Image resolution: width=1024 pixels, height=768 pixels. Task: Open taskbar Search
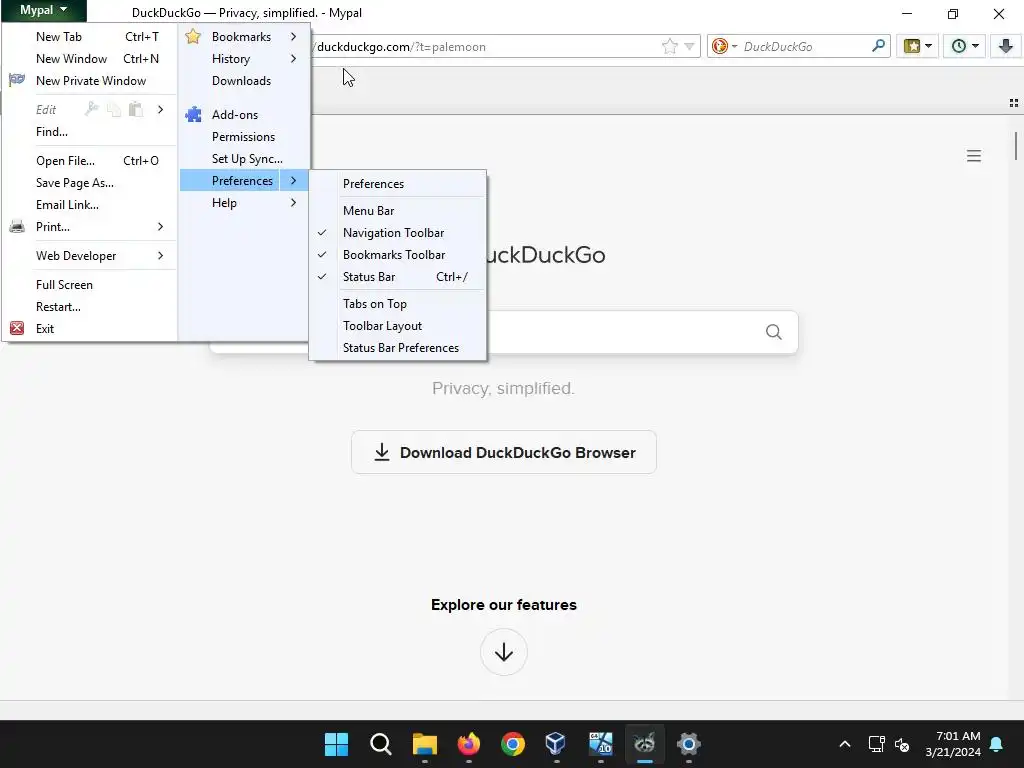tap(380, 744)
